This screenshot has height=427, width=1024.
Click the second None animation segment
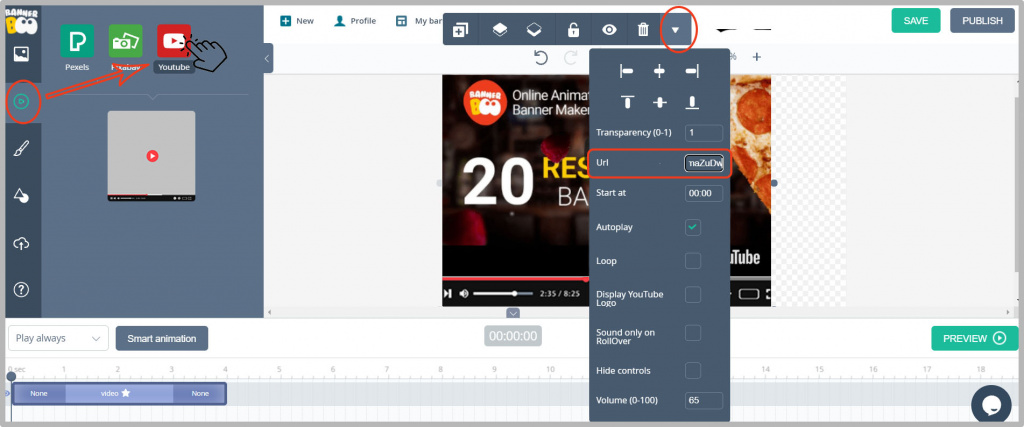coord(199,394)
